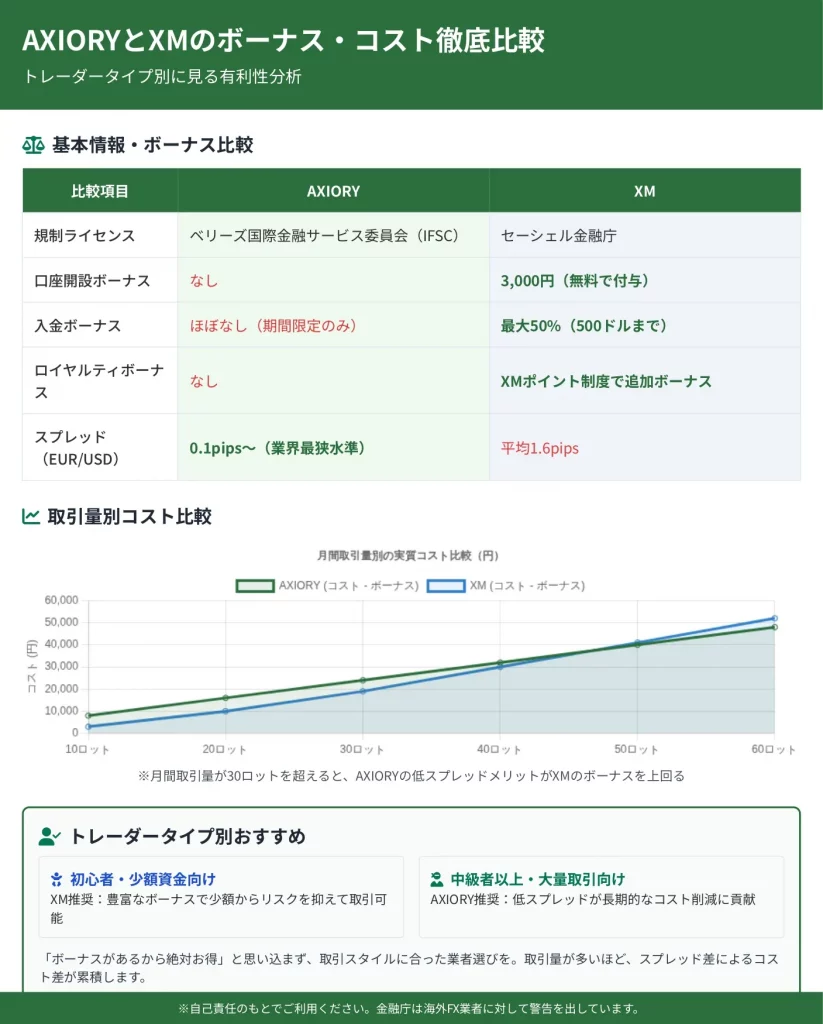Click the AXIORY column header in table
This screenshot has width=823, height=1024.
point(333,191)
